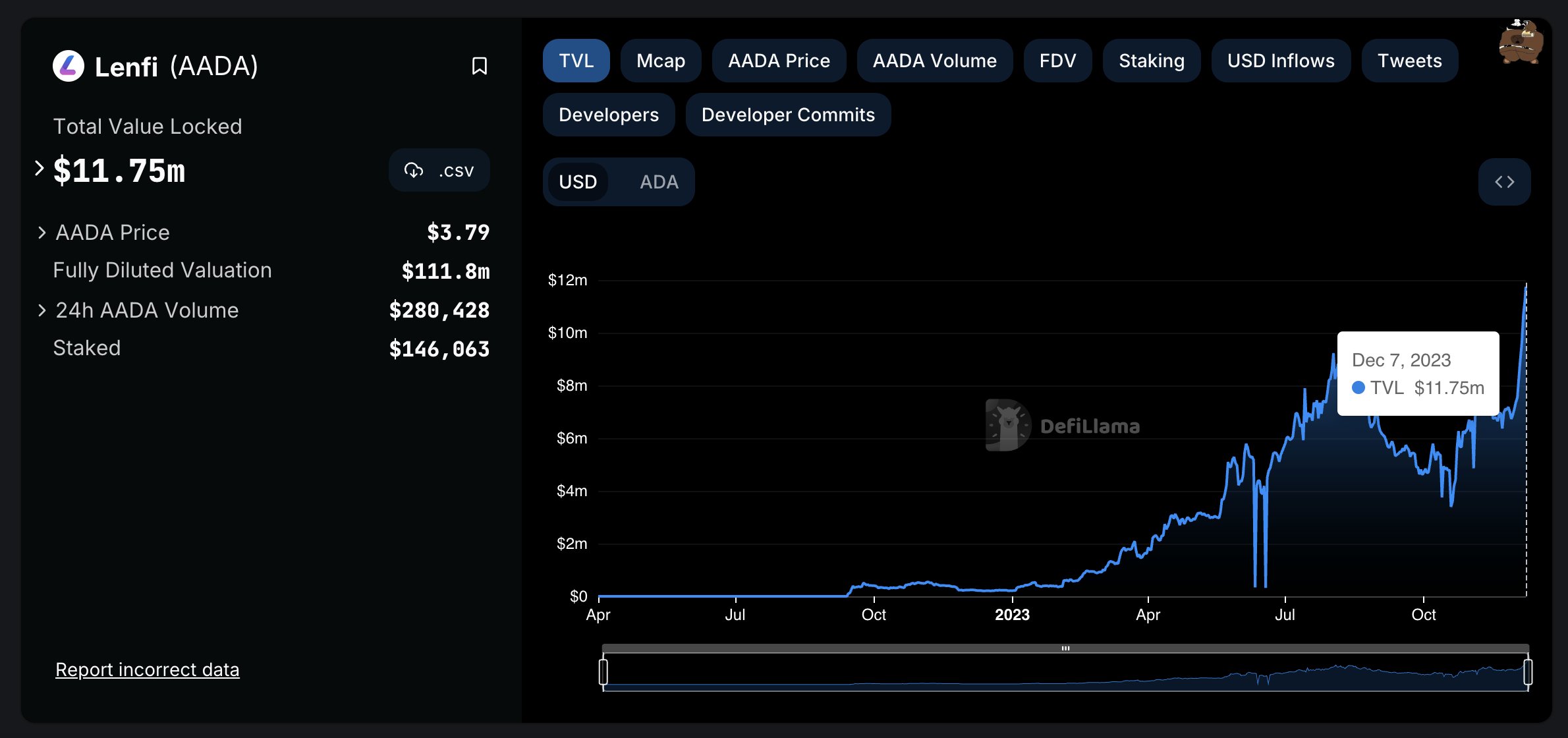Screen dimensions: 1568x738
Task: Open the embed chart code icon
Action: (x=1504, y=182)
